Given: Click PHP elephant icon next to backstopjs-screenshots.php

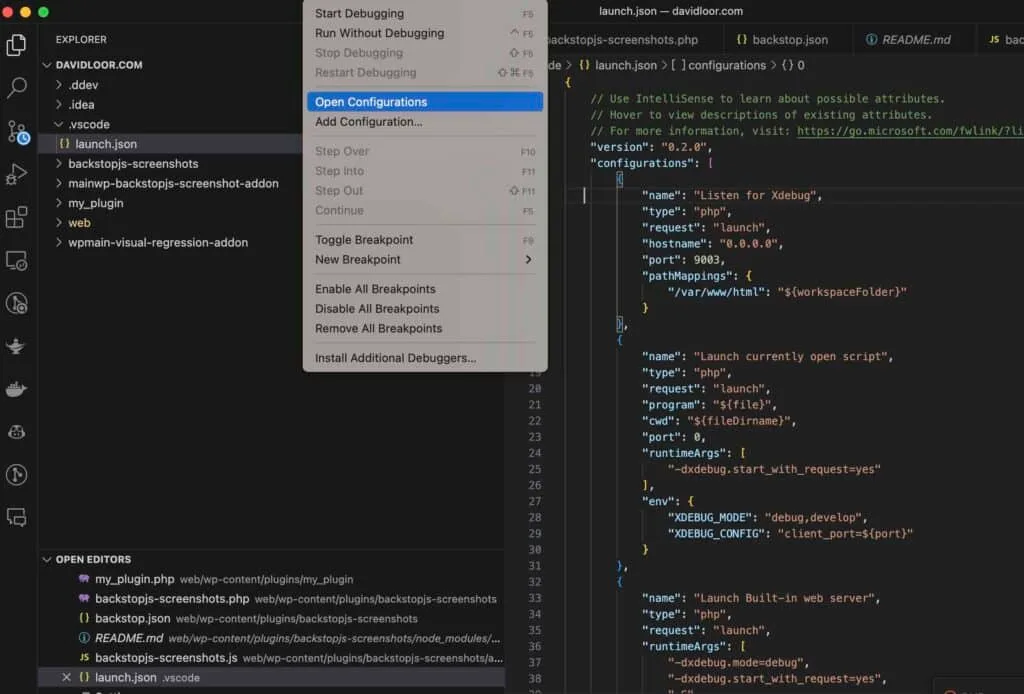Looking at the screenshot, I should [x=84, y=598].
